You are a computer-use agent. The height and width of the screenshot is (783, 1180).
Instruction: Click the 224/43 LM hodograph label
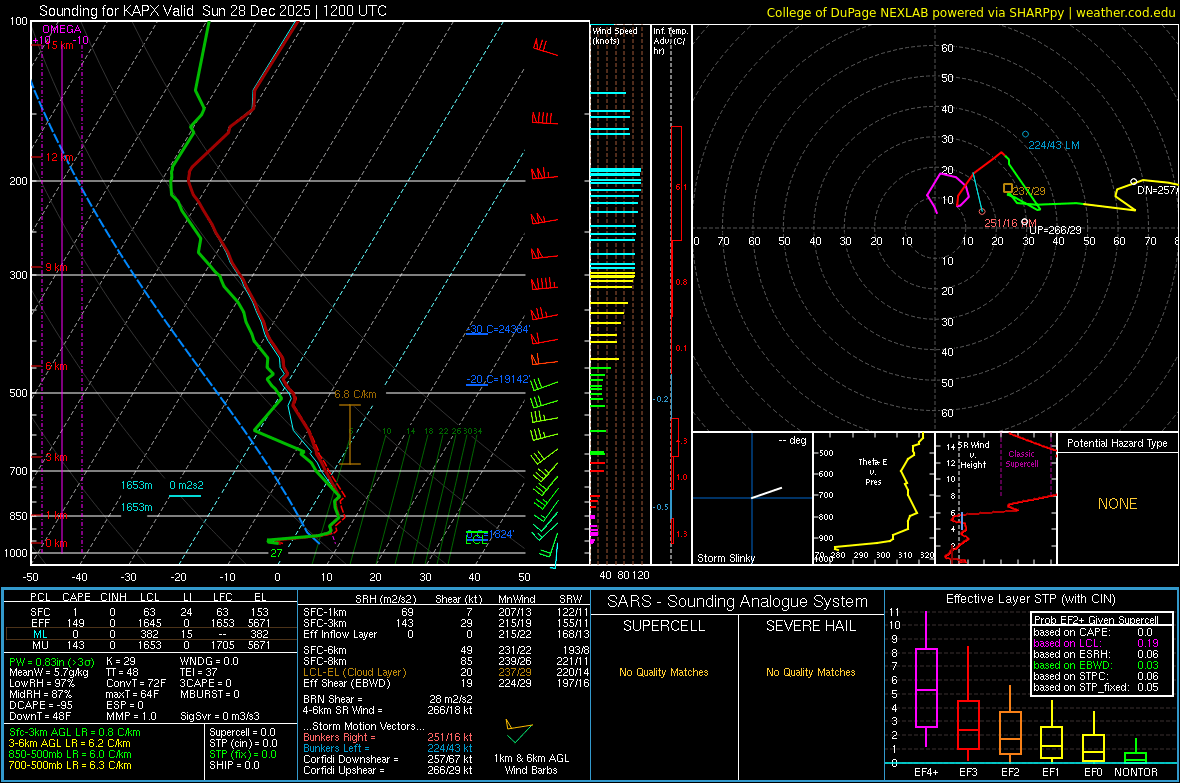(1054, 145)
